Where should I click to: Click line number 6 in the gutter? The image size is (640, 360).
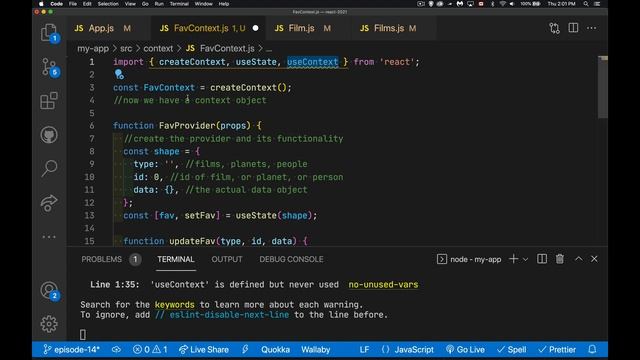tap(92, 126)
